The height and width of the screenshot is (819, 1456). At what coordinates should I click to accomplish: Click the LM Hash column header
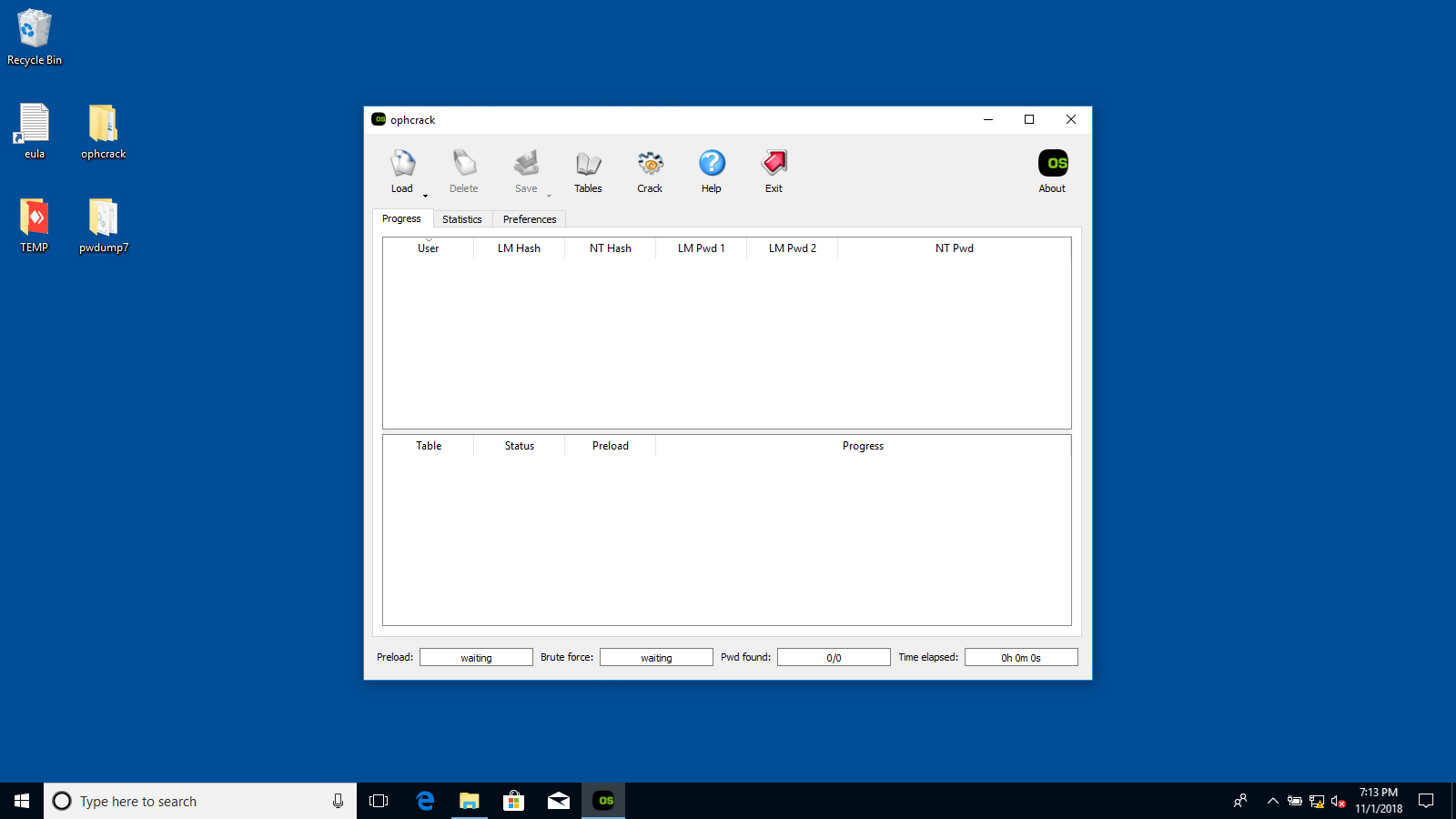click(519, 248)
